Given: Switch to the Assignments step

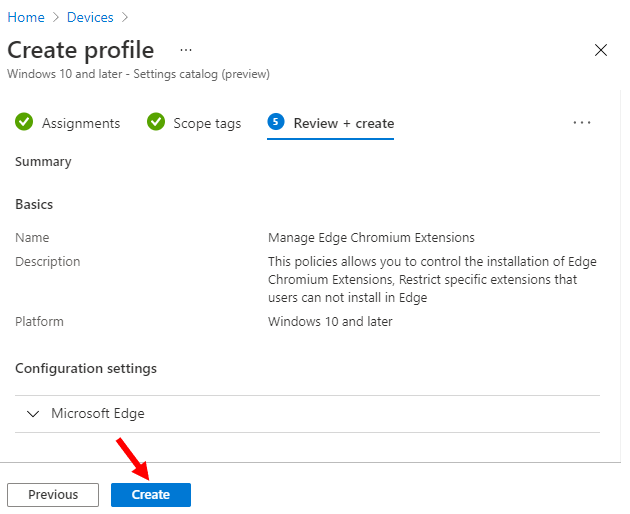Looking at the screenshot, I should coord(68,123).
